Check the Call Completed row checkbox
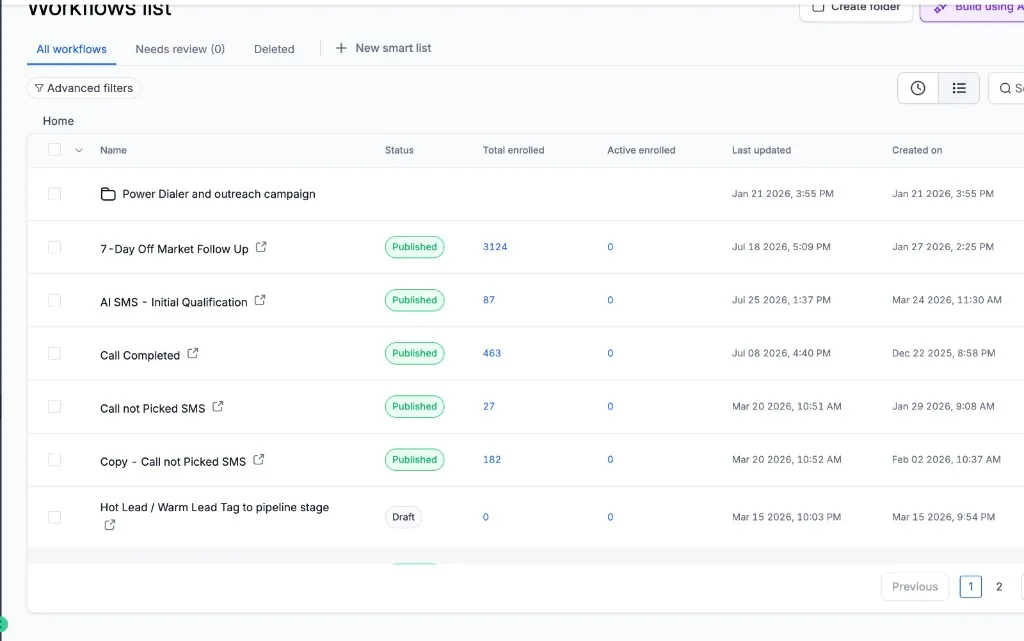The image size is (1024, 641). point(55,354)
